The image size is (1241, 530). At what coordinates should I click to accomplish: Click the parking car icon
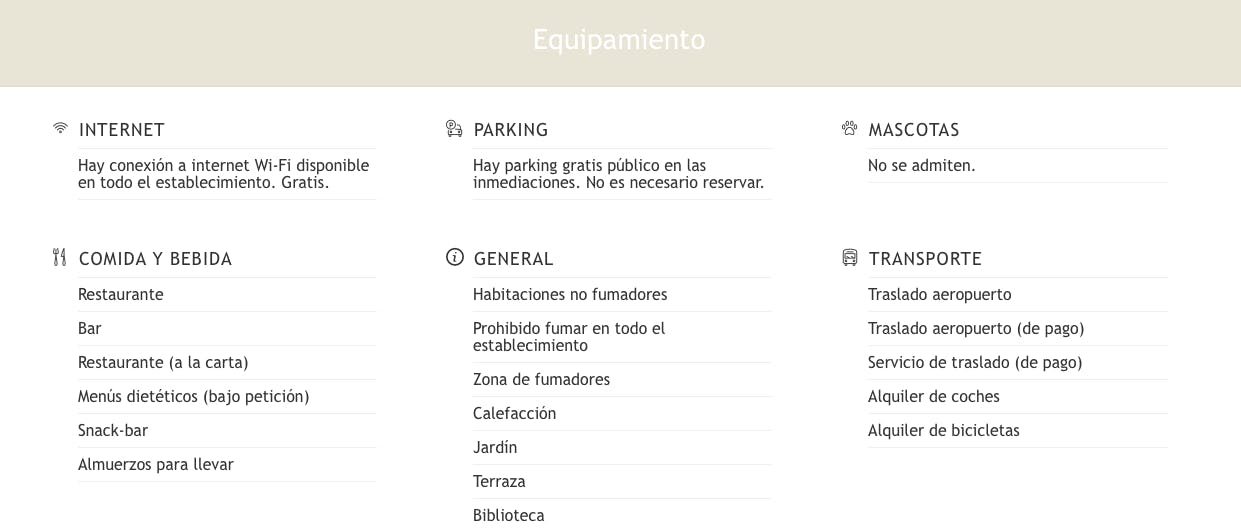point(454,129)
